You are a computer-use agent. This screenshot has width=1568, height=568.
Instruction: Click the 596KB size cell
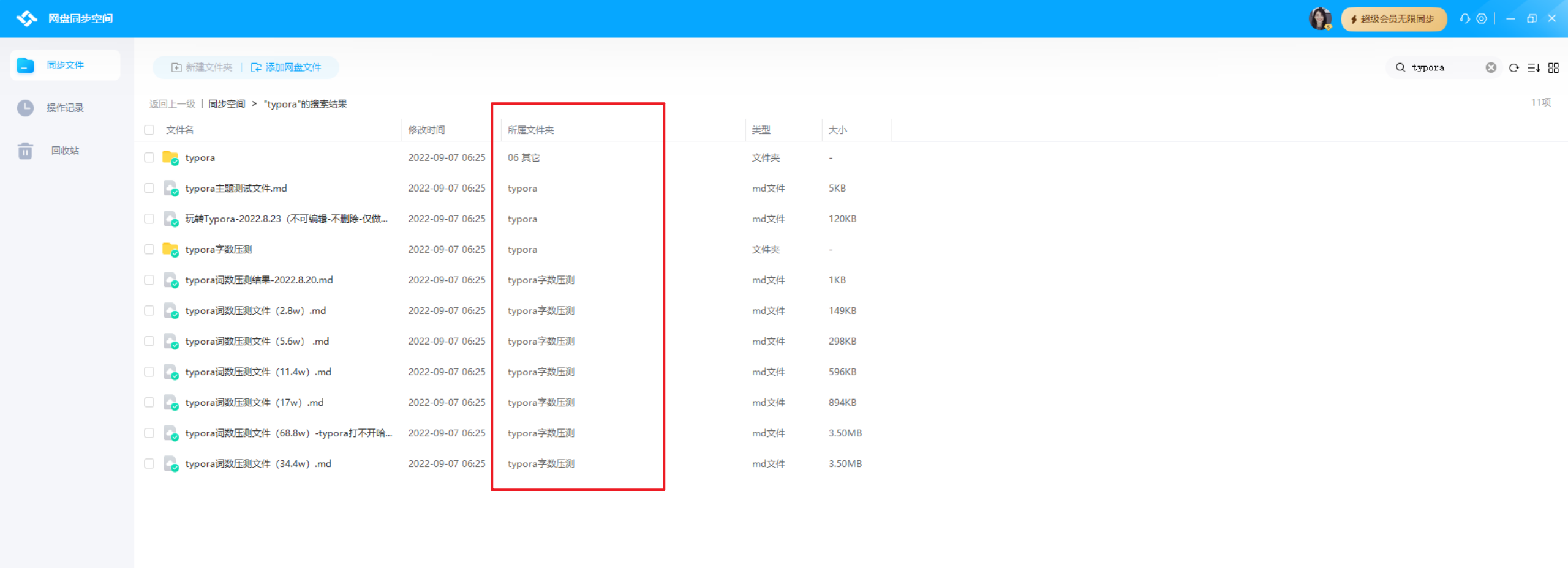(x=842, y=372)
